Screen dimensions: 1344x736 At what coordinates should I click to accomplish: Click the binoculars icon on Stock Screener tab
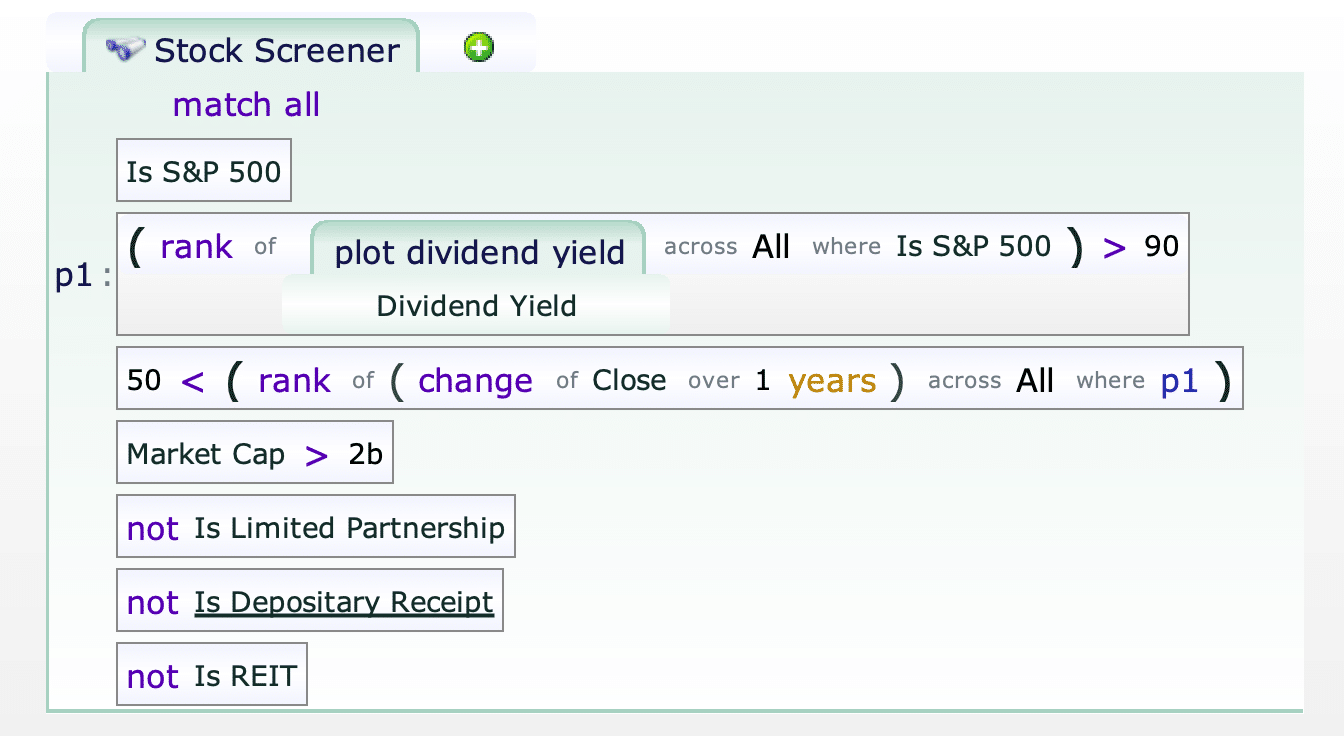point(125,50)
